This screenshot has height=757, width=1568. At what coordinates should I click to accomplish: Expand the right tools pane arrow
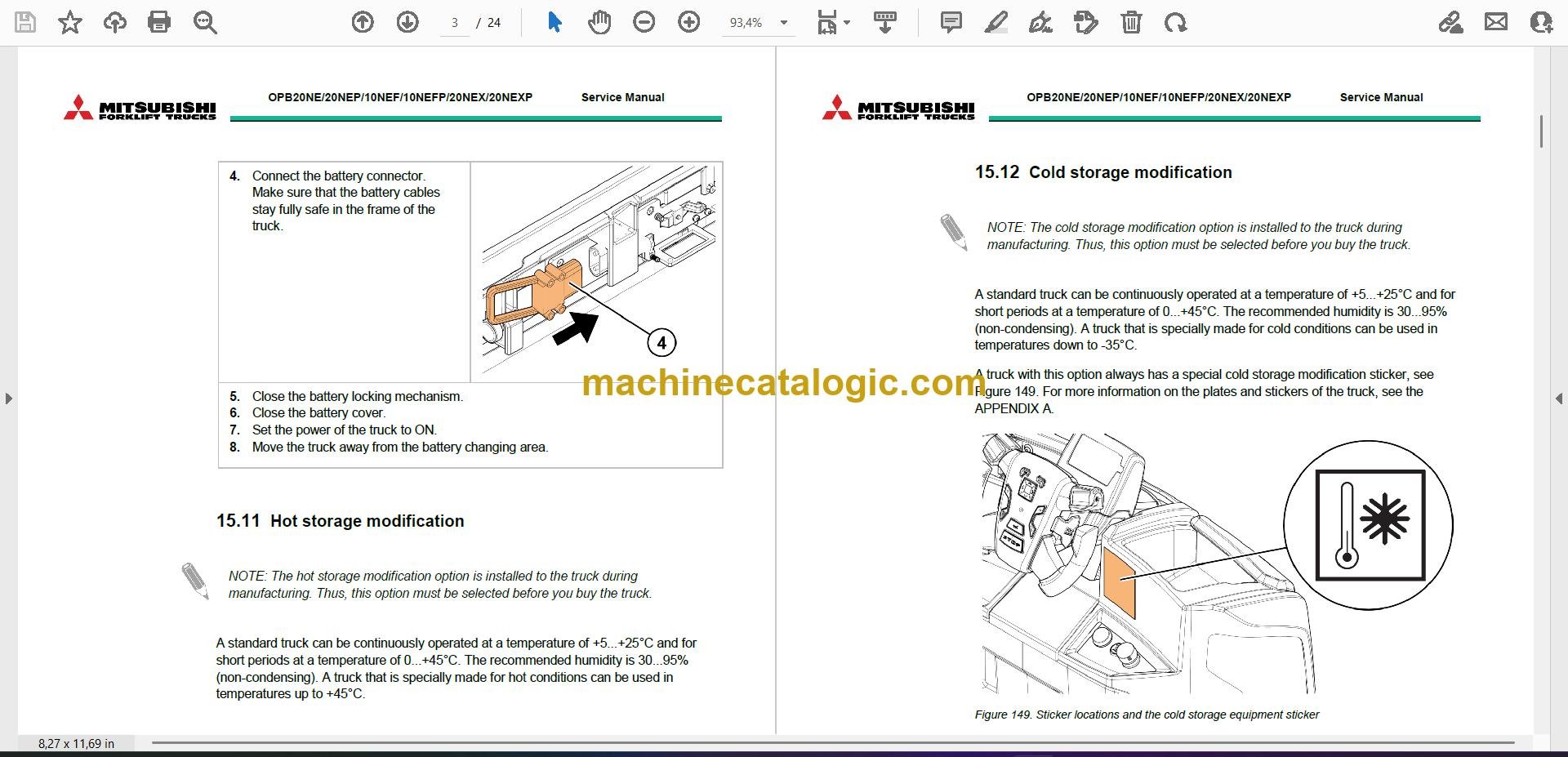coord(1559,399)
